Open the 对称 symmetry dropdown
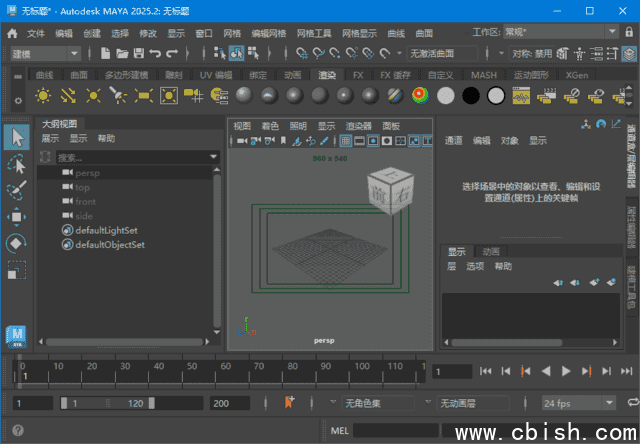 click(x=532, y=53)
